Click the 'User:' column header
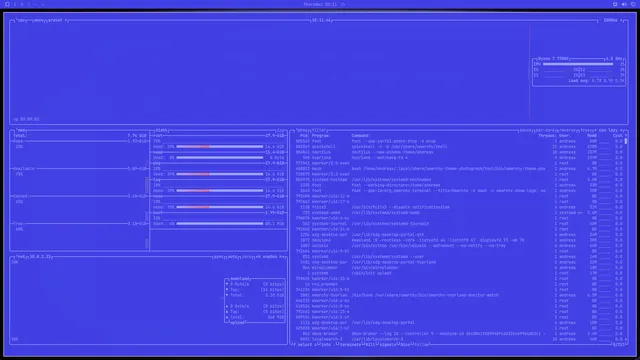The height and width of the screenshot is (360, 640). [565, 136]
